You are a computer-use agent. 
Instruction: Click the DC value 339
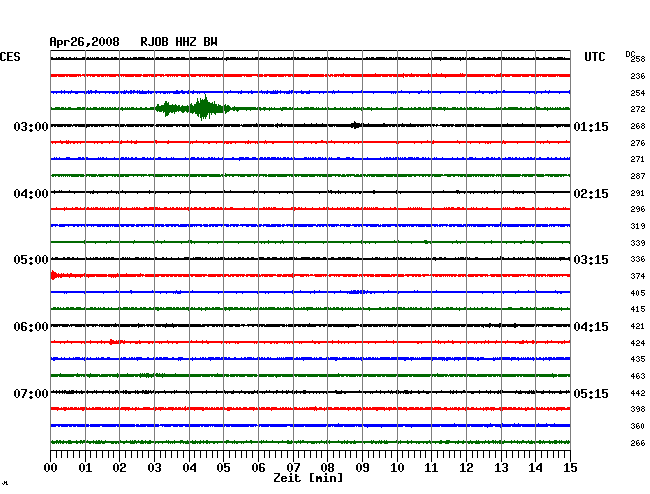point(638,243)
